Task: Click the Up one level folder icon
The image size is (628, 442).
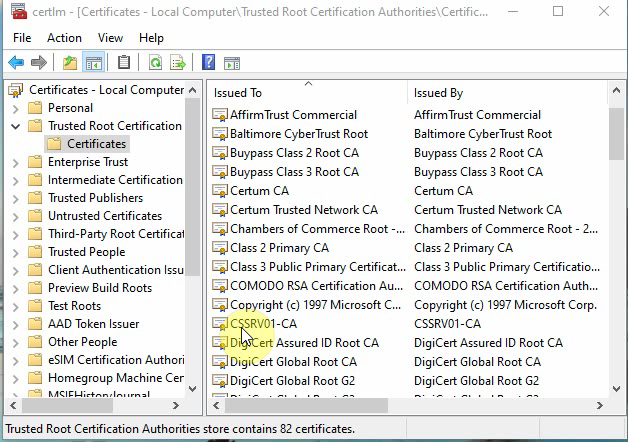Action: point(69,63)
